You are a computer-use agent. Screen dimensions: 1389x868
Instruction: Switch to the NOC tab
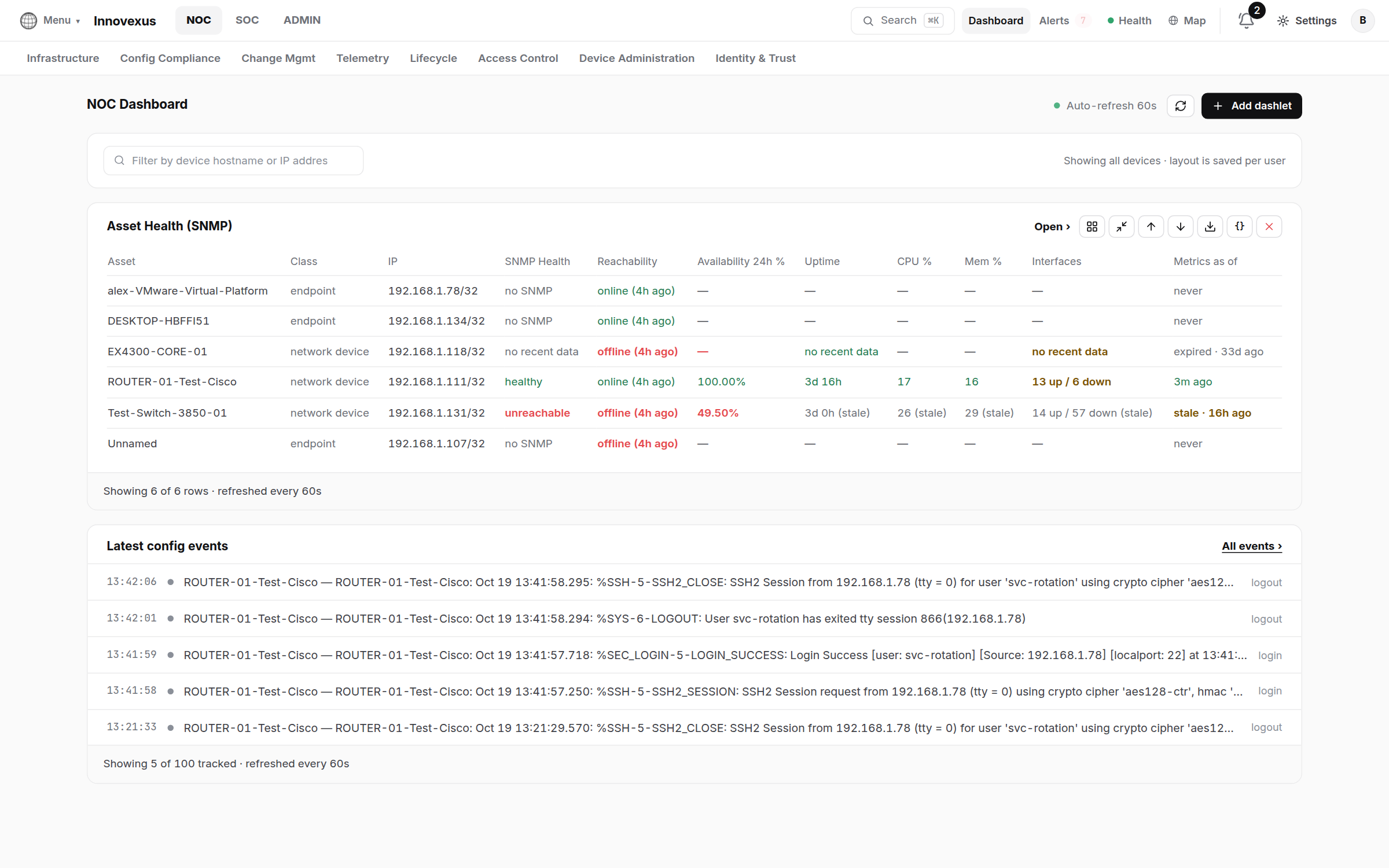click(x=199, y=20)
